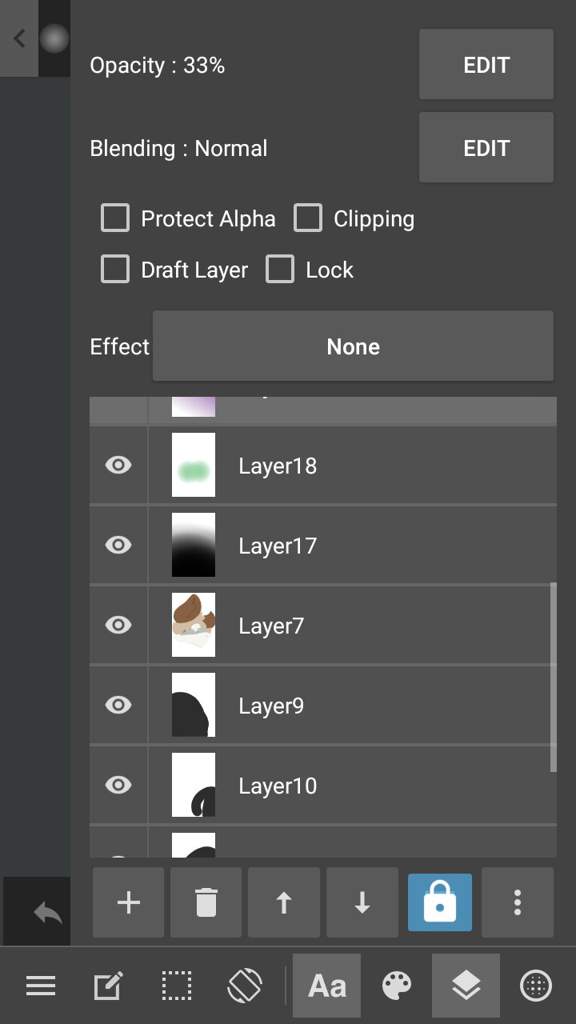Select the dashed selection tool icon
This screenshot has height=1024, width=576.
[x=176, y=985]
